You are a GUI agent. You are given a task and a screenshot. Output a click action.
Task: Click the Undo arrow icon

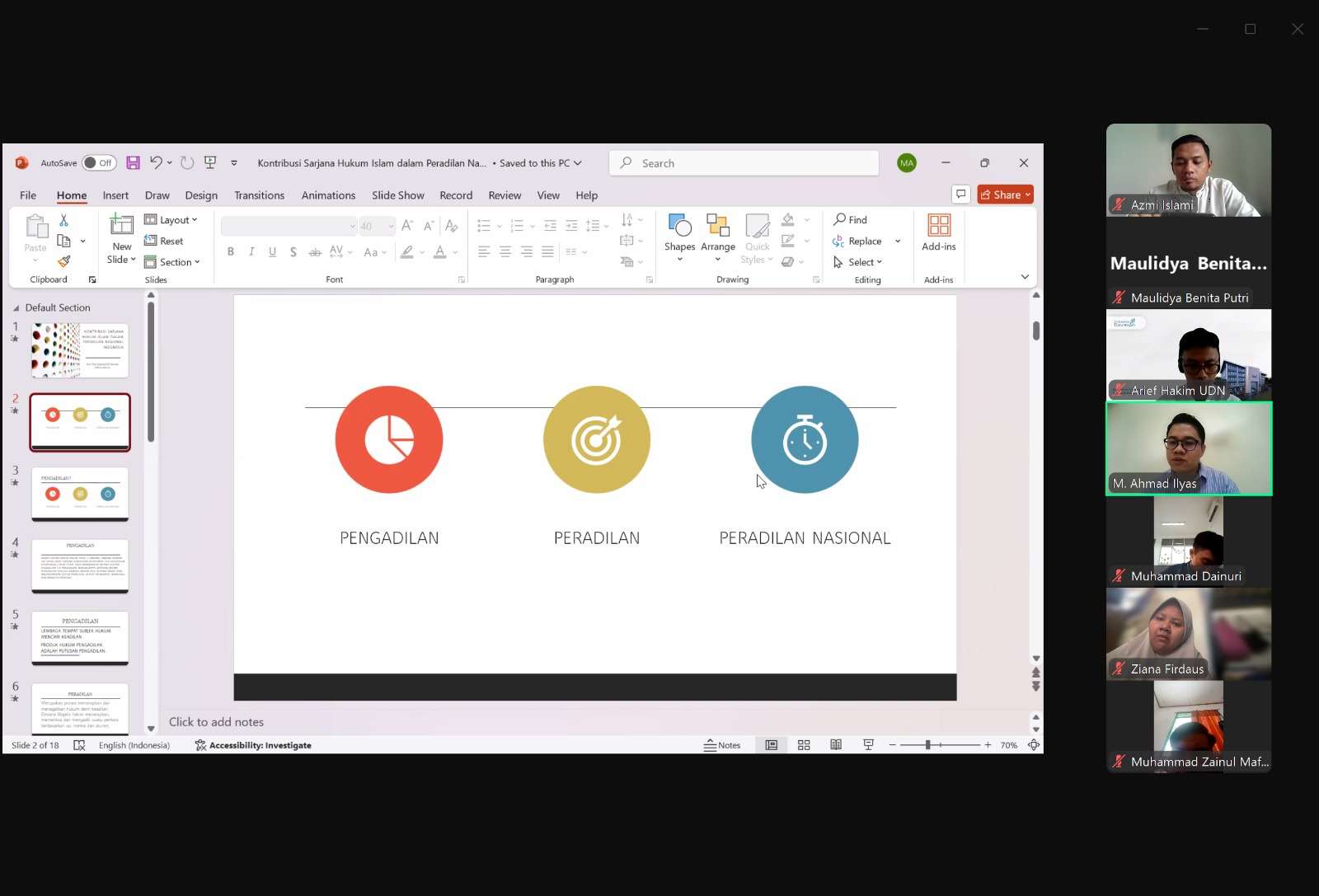point(156,162)
